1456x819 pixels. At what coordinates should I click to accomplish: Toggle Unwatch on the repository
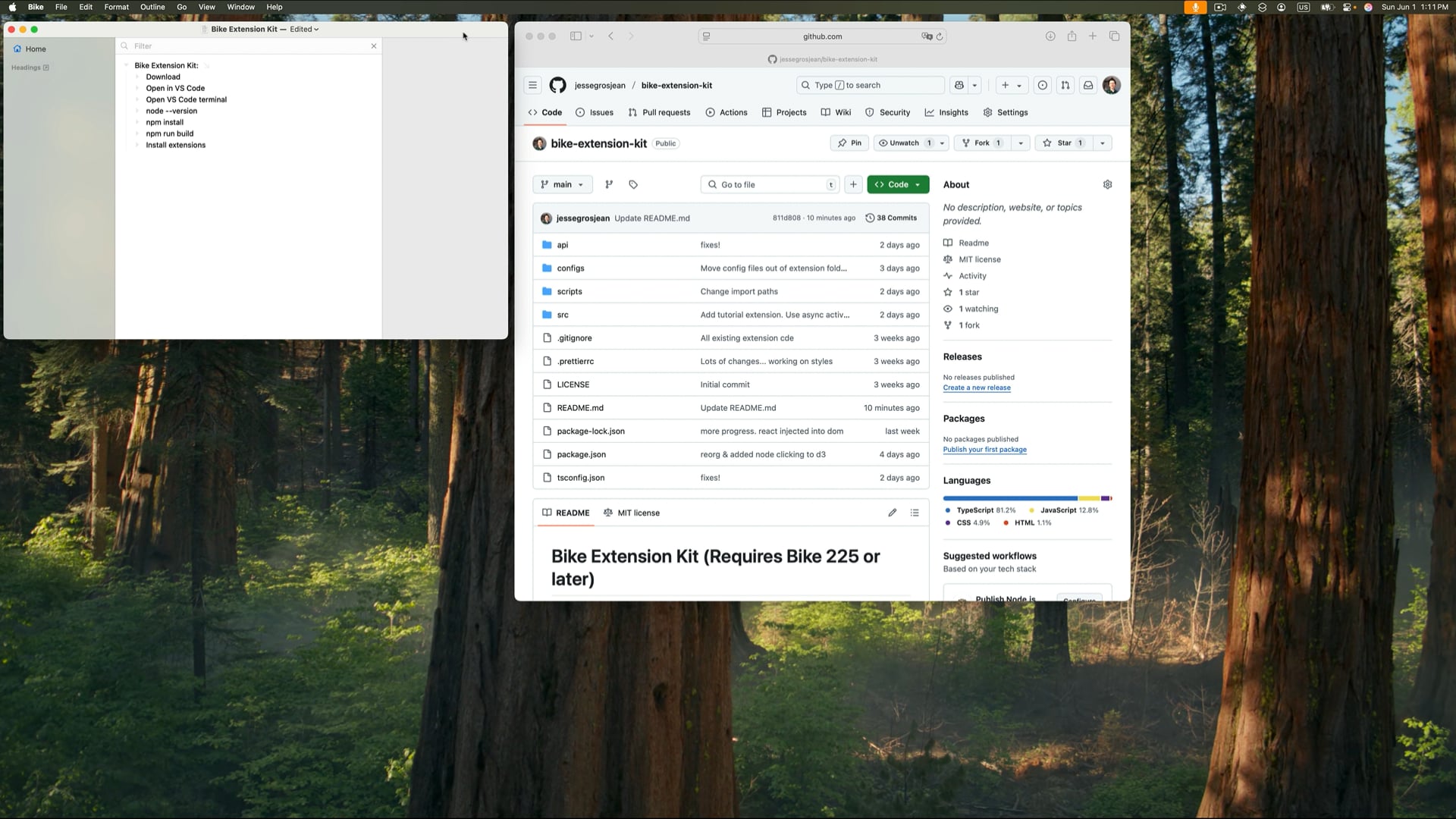pos(905,143)
